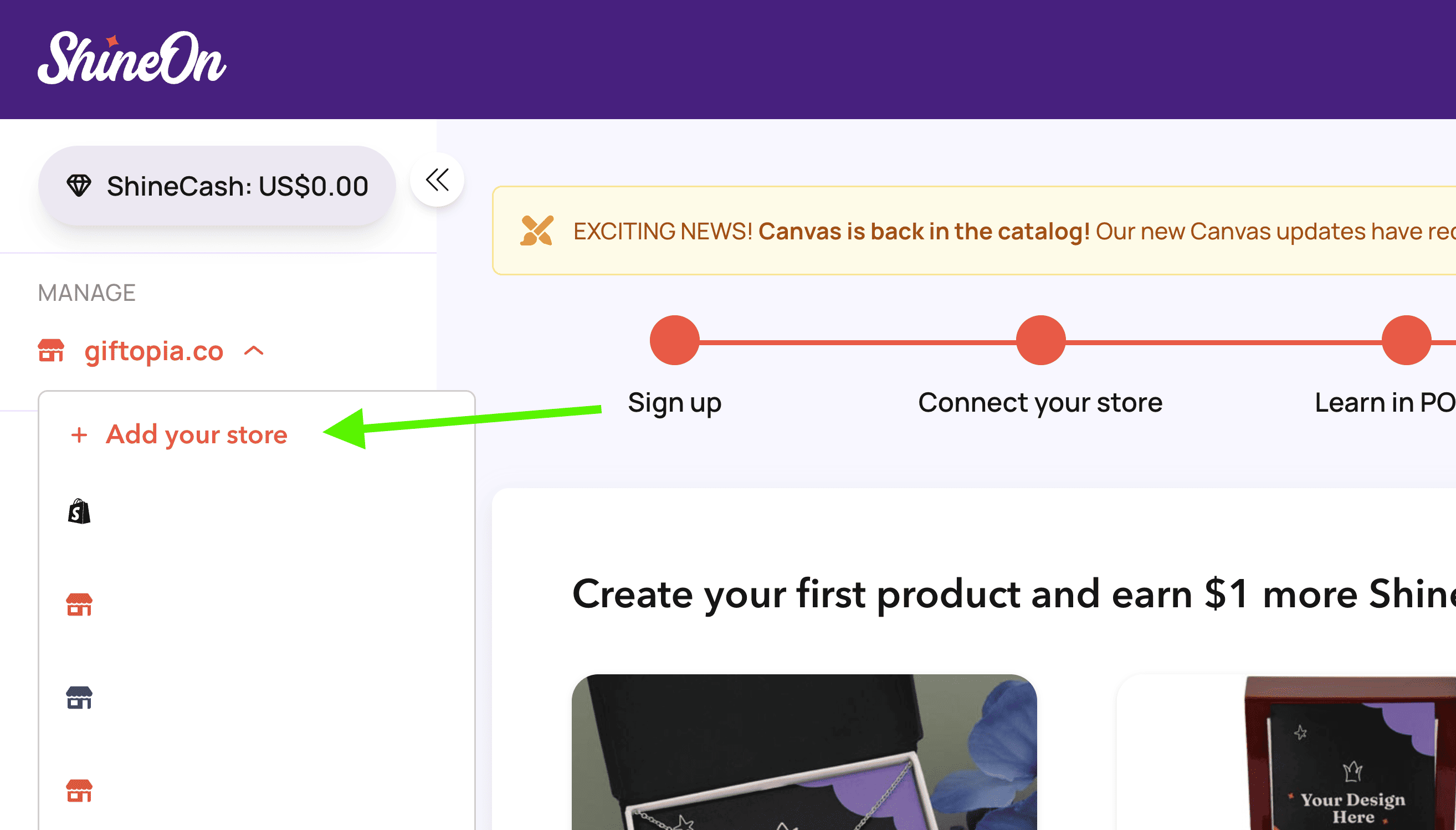Click the Connect your store step label
The width and height of the screenshot is (1456, 830).
[x=1040, y=403]
